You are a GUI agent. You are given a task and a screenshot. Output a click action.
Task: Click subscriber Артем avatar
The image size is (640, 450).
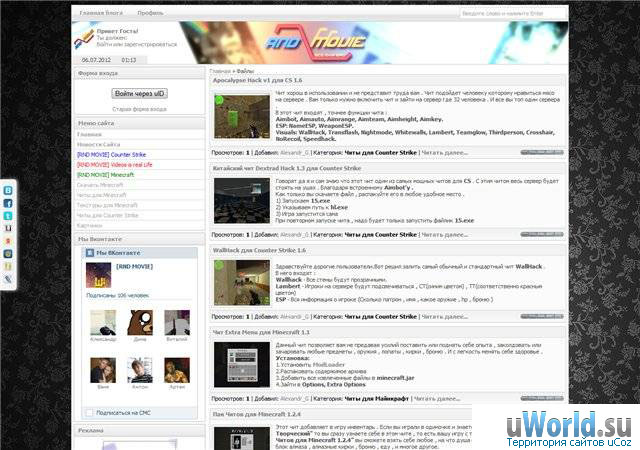tap(177, 370)
